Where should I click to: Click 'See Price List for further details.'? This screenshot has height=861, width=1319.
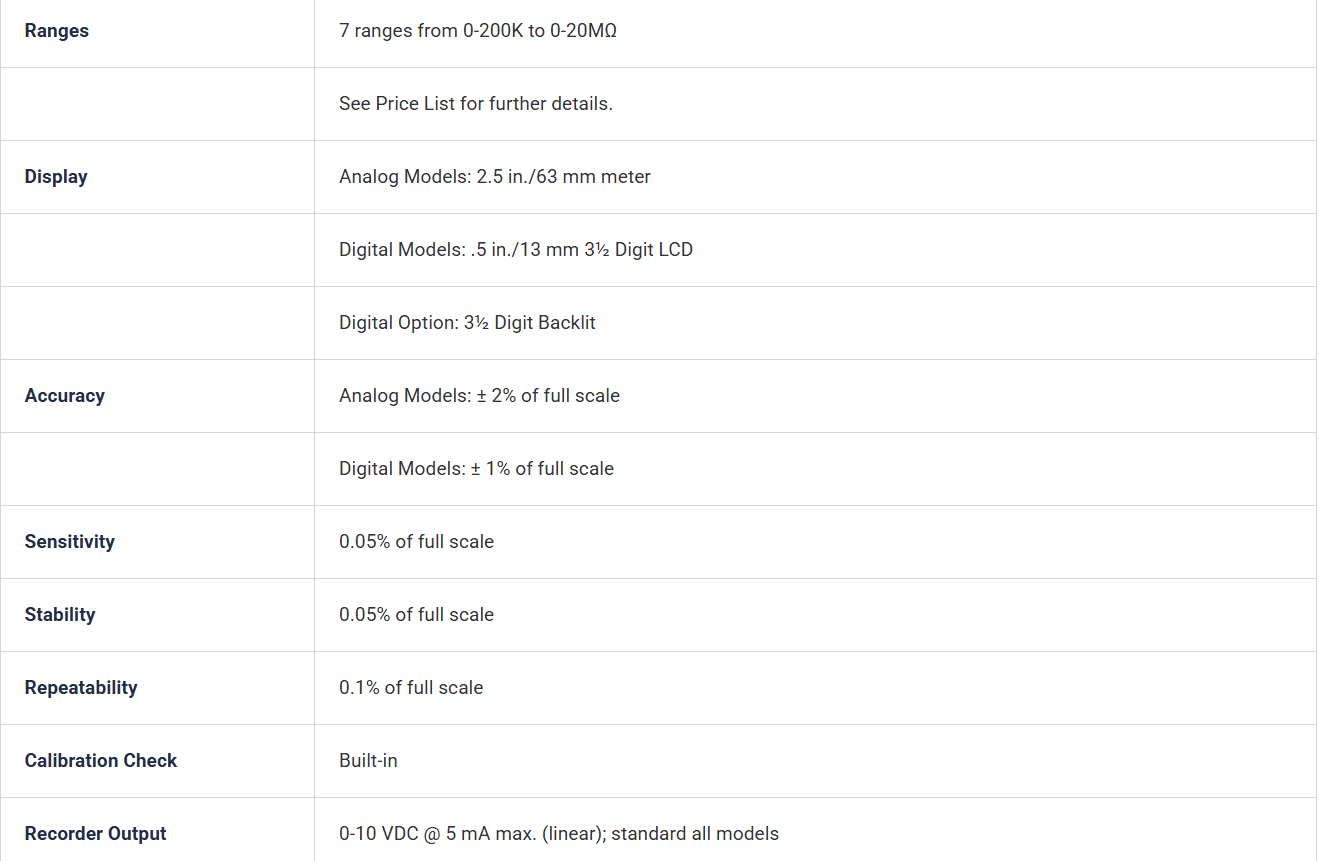476,104
